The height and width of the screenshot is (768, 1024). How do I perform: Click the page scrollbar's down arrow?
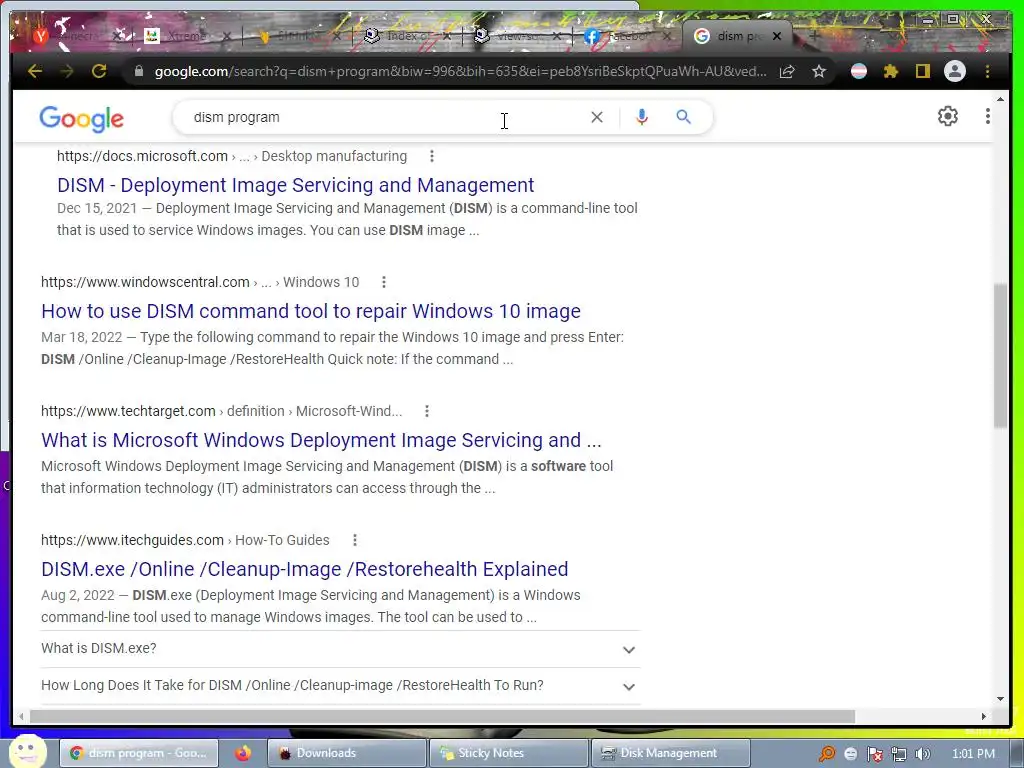pyautogui.click(x=1000, y=699)
